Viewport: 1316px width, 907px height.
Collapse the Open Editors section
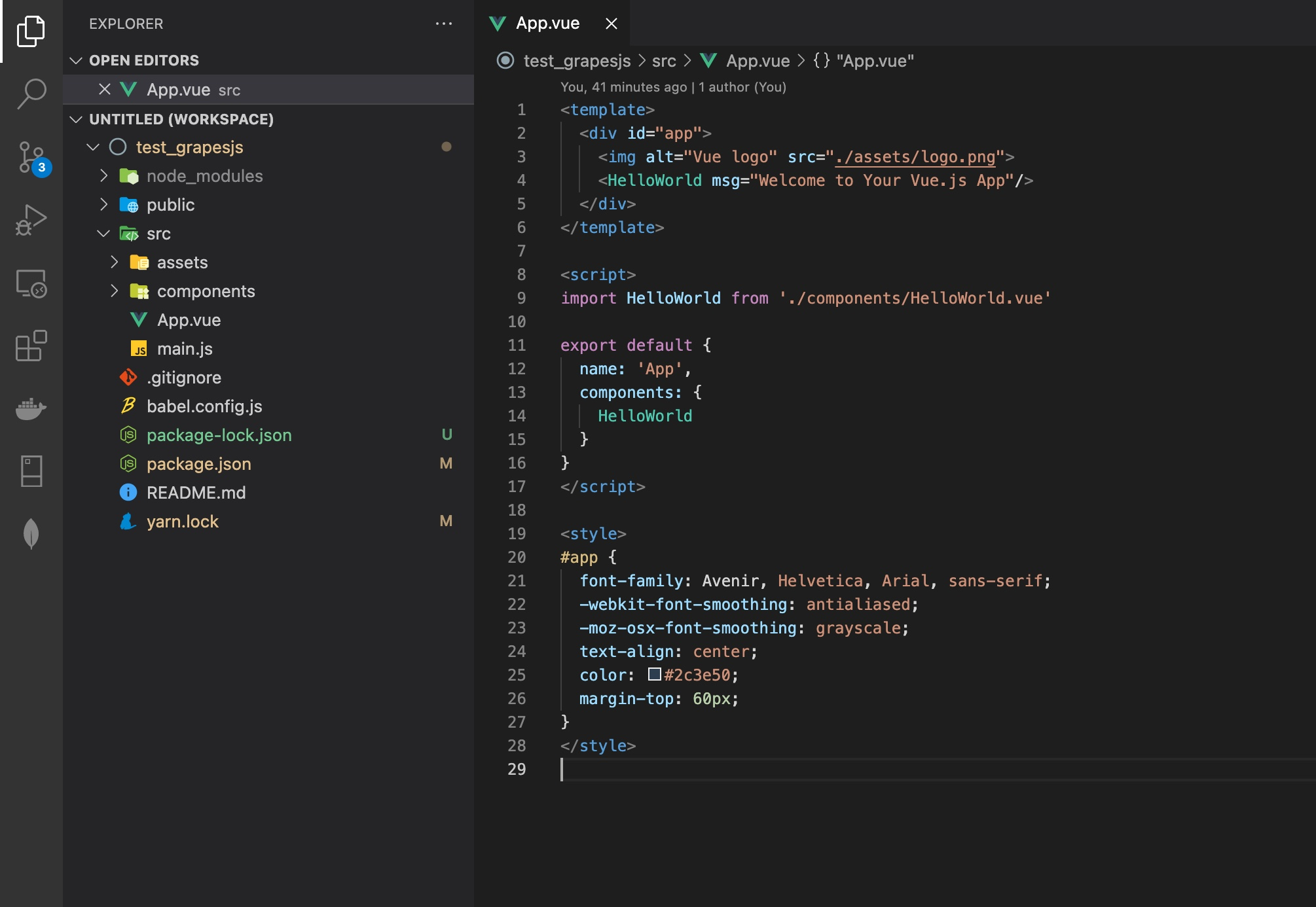click(76, 60)
